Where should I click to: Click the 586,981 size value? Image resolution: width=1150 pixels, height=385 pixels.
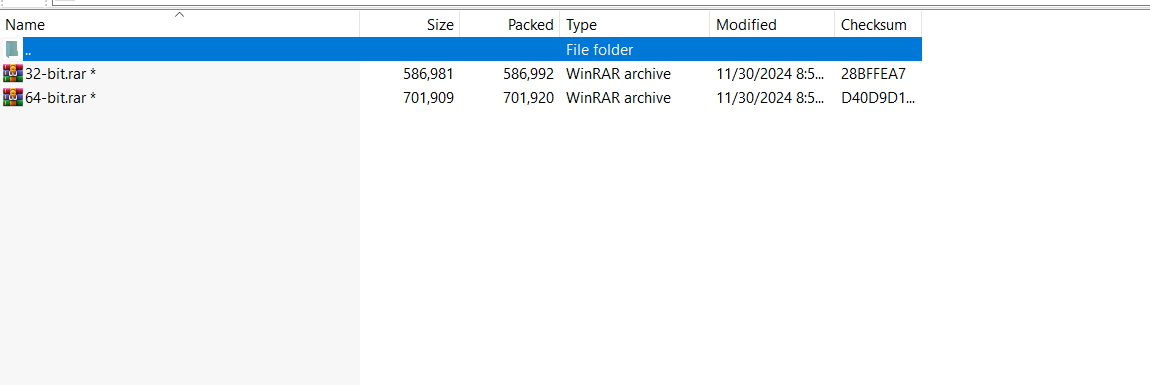[428, 73]
